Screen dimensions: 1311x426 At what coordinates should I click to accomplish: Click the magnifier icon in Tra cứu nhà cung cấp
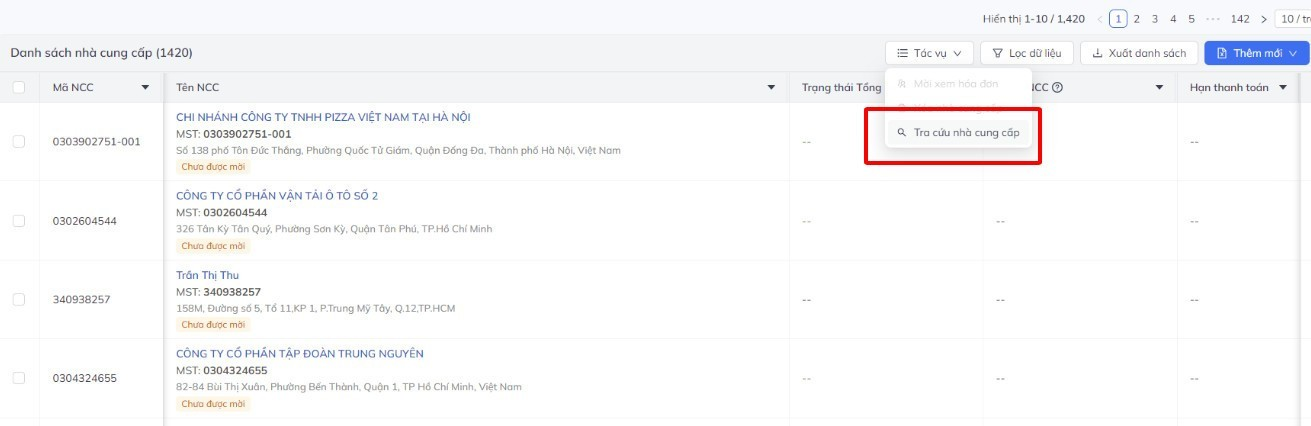coord(901,132)
